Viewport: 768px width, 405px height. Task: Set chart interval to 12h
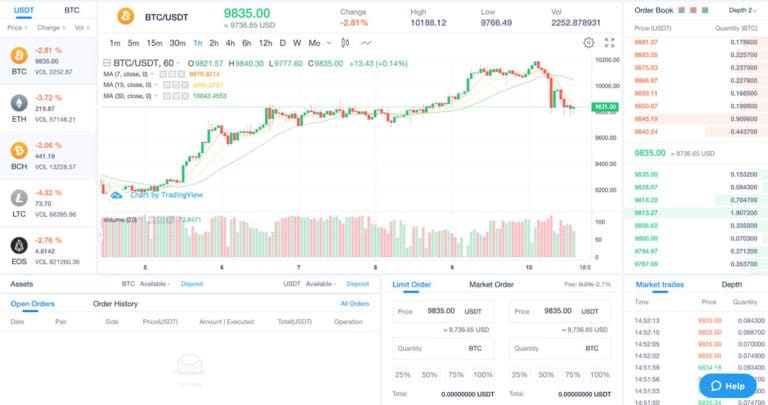tap(265, 43)
